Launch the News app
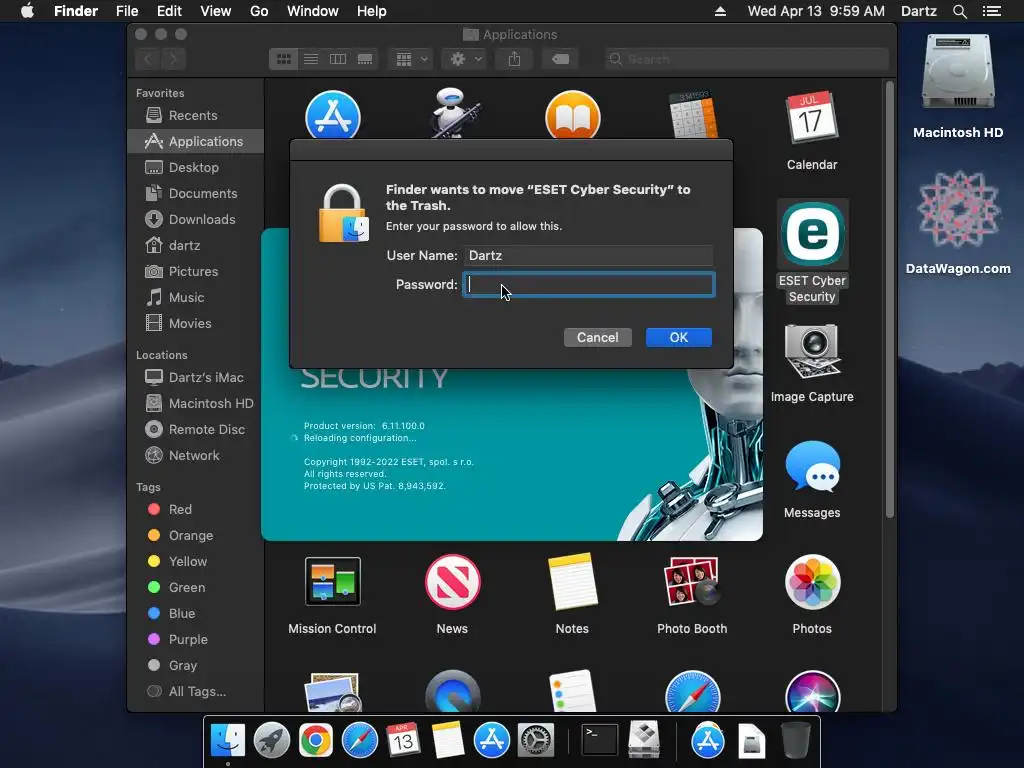 (453, 582)
